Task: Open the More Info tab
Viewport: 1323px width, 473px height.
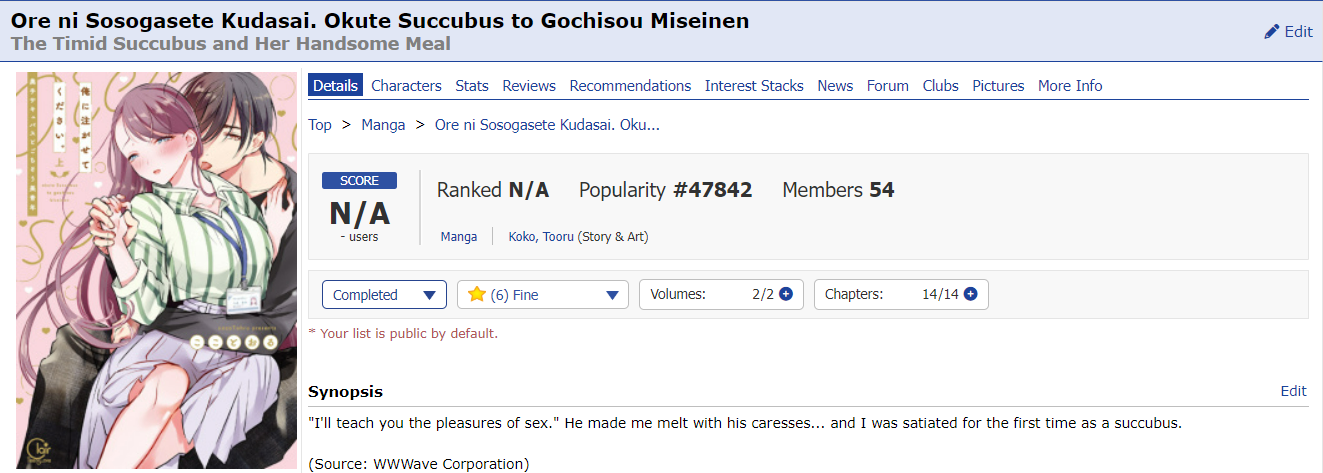Action: click(1070, 86)
